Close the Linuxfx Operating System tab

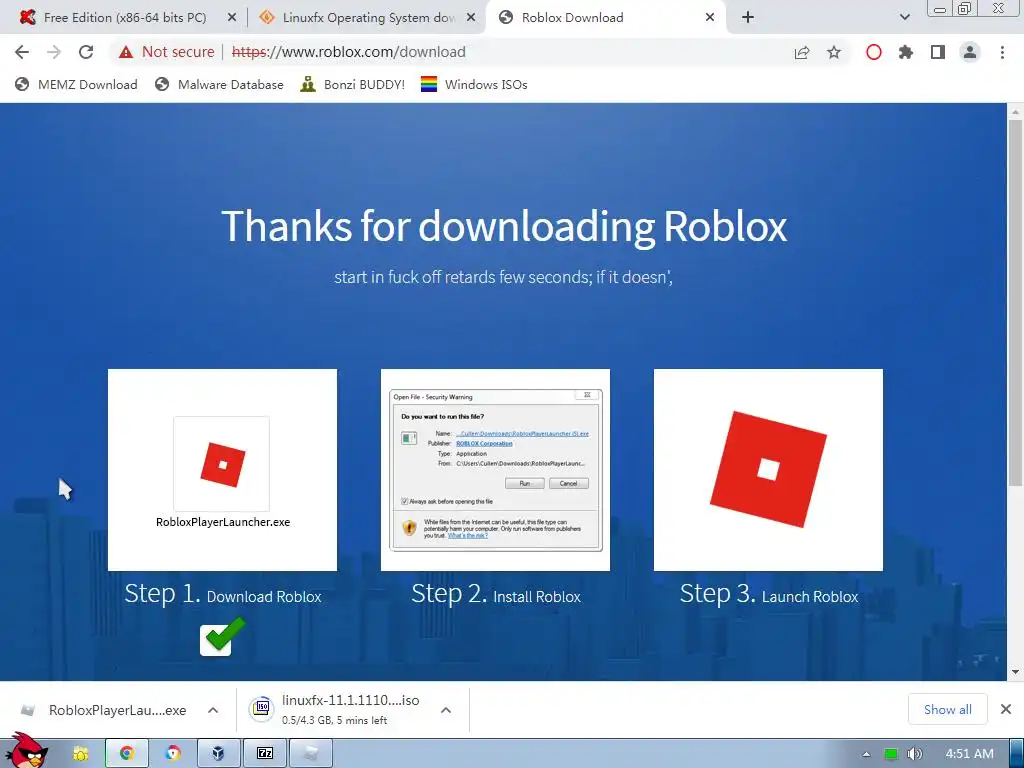(x=471, y=18)
